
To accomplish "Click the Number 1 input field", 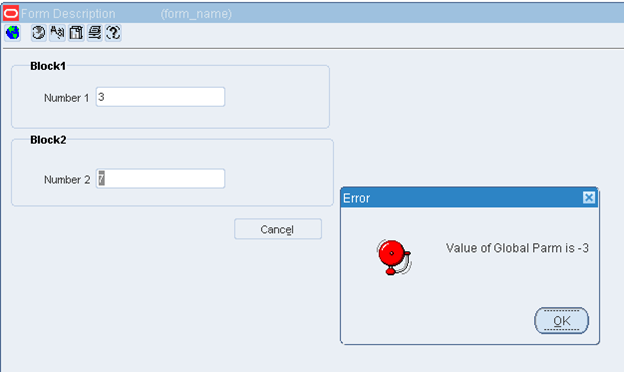I will [160, 97].
